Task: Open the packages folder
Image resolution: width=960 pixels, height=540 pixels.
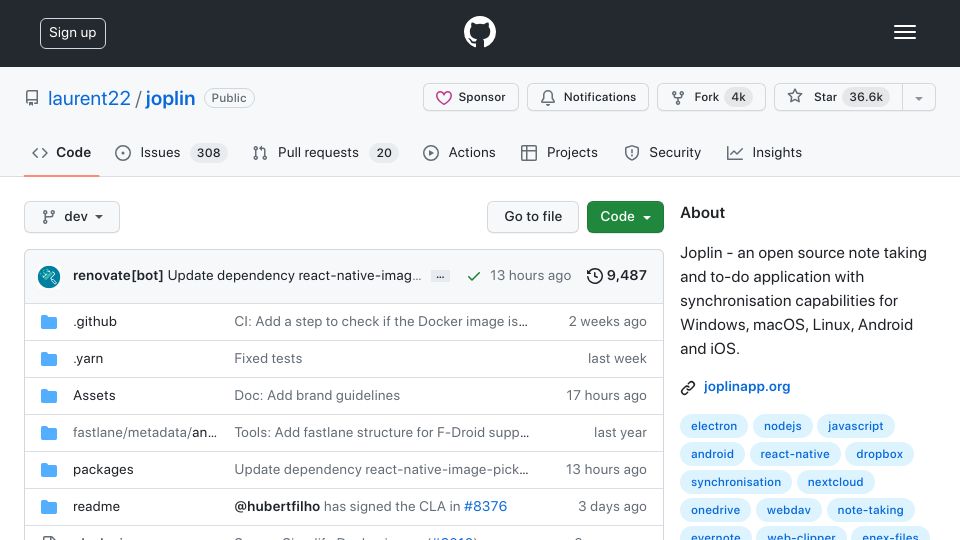Action: tap(103, 470)
